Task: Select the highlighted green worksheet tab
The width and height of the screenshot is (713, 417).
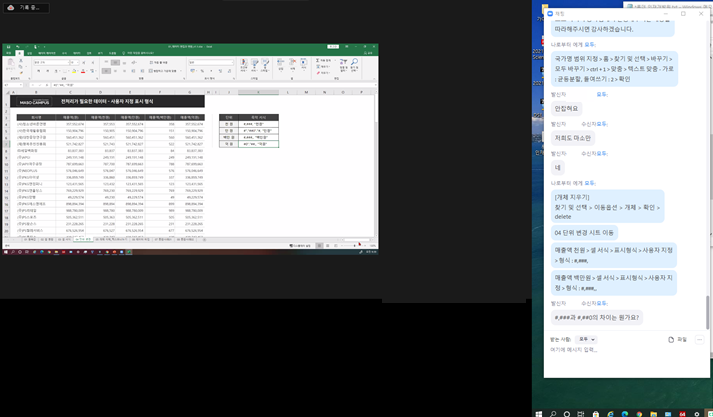Action: [x=85, y=240]
